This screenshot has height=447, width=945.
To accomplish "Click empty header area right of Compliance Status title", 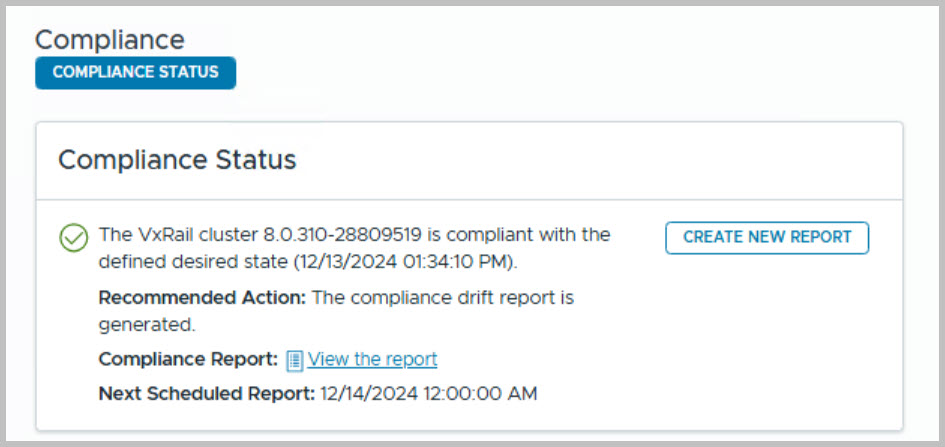I will click(x=600, y=160).
